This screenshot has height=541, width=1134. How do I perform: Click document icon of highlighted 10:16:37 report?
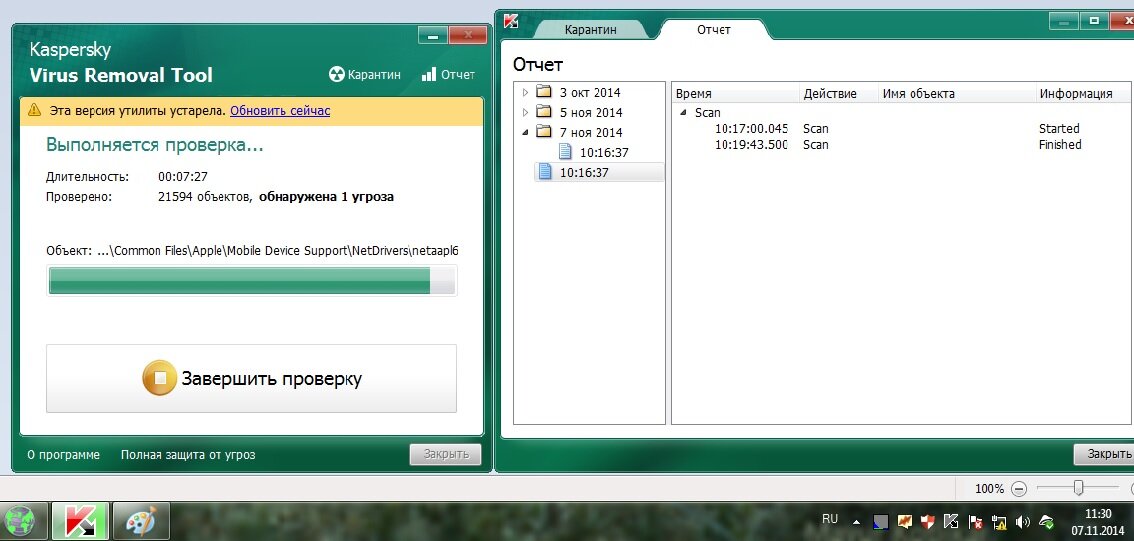[546, 172]
